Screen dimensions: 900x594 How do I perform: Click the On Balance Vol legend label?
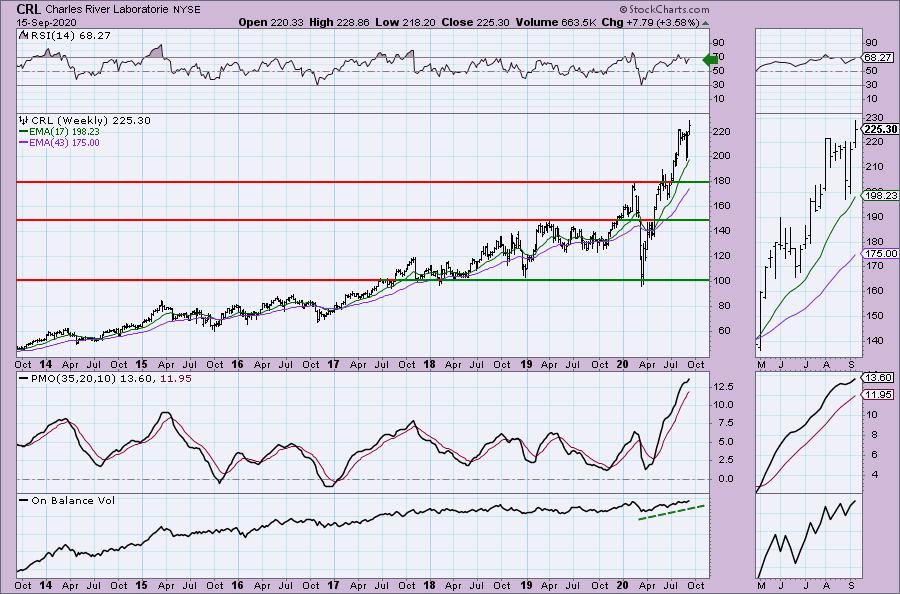coord(73,500)
